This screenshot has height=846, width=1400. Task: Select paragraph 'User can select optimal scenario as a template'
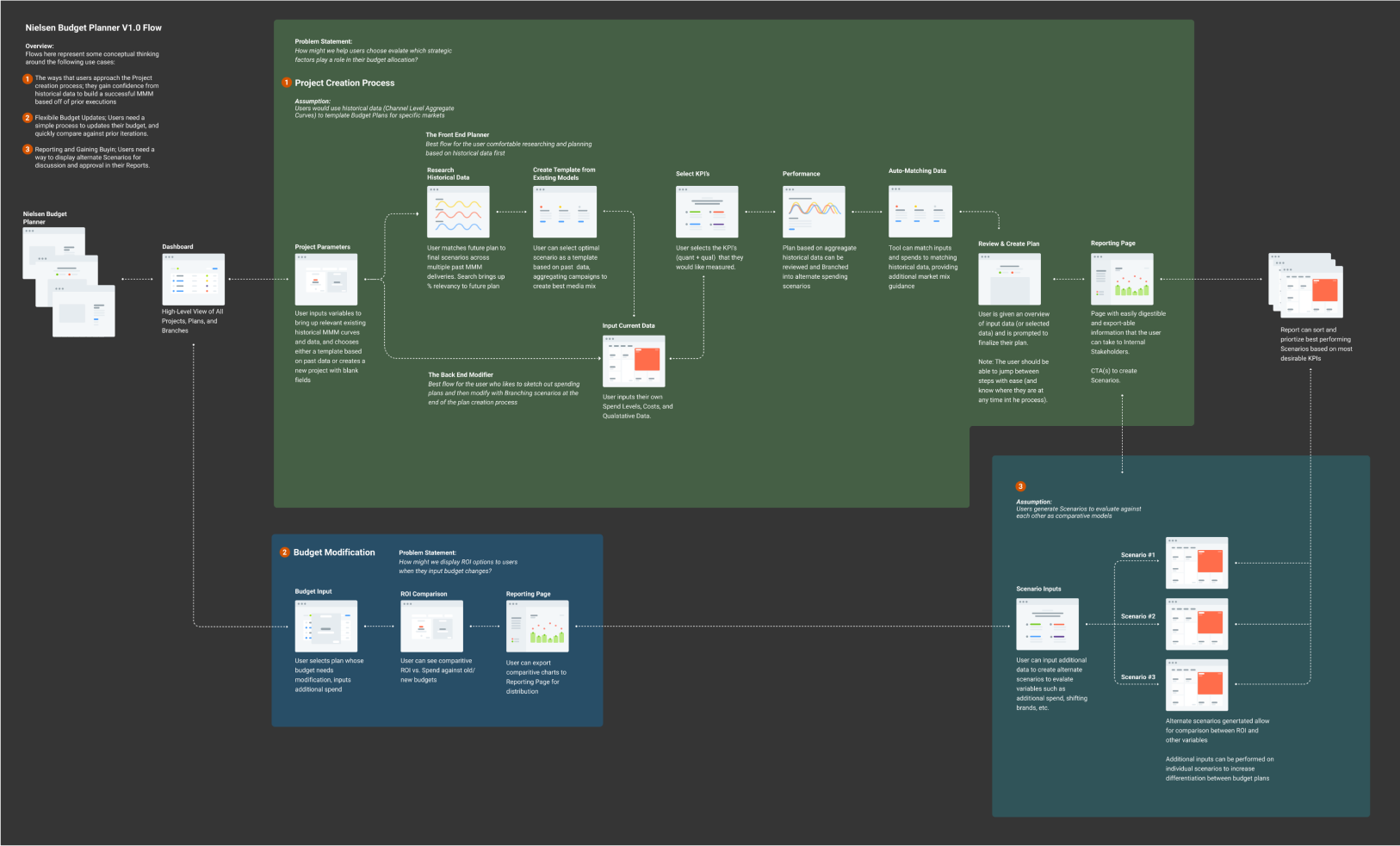[570, 267]
